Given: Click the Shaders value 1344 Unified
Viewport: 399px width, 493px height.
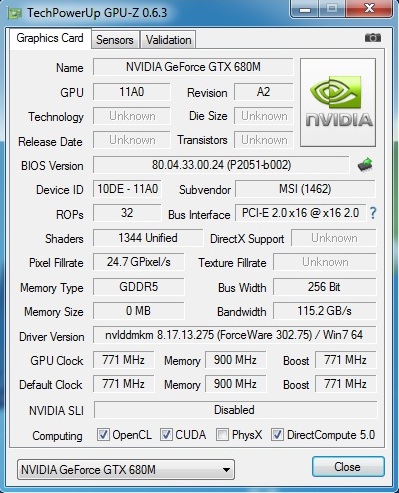Looking at the screenshot, I should (x=148, y=238).
